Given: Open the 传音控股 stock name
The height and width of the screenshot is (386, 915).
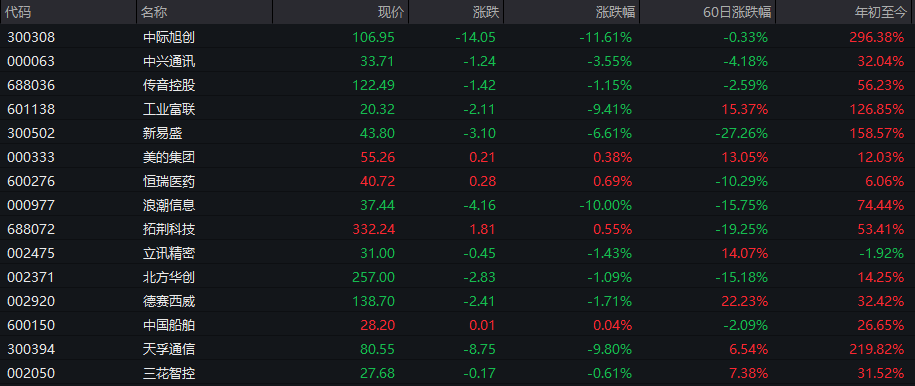Looking at the screenshot, I should 169,85.
